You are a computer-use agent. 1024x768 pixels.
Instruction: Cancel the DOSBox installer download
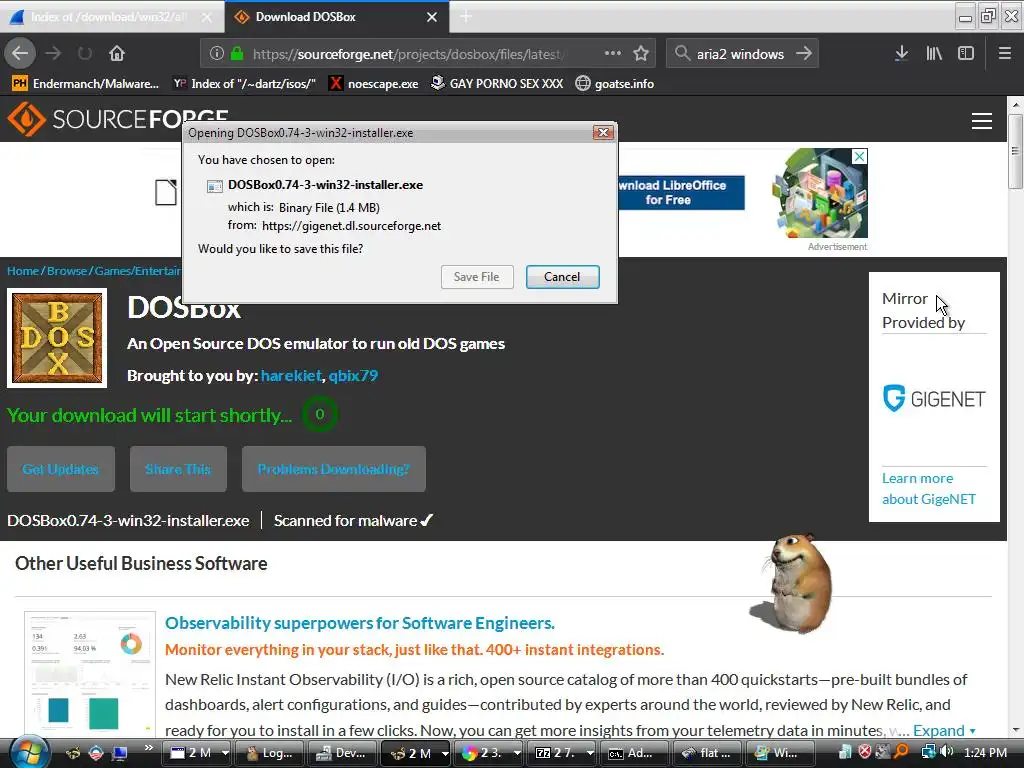[562, 277]
